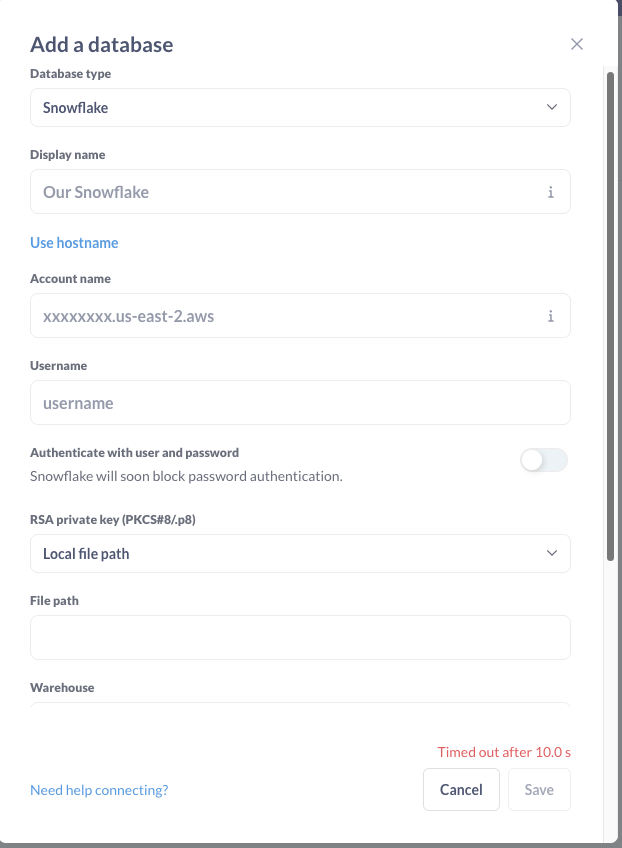This screenshot has height=848, width=622.
Task: Toggle Authenticate with user and password switch
Action: click(x=544, y=460)
